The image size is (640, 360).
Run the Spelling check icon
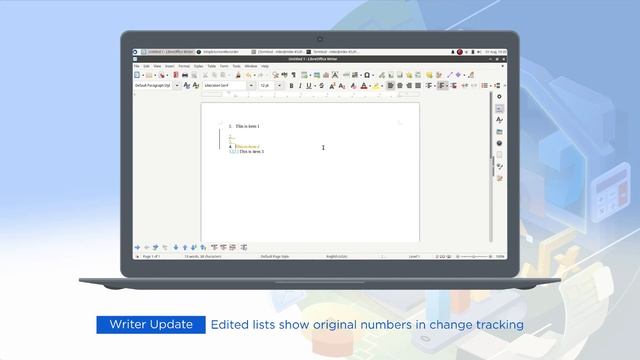[284, 75]
